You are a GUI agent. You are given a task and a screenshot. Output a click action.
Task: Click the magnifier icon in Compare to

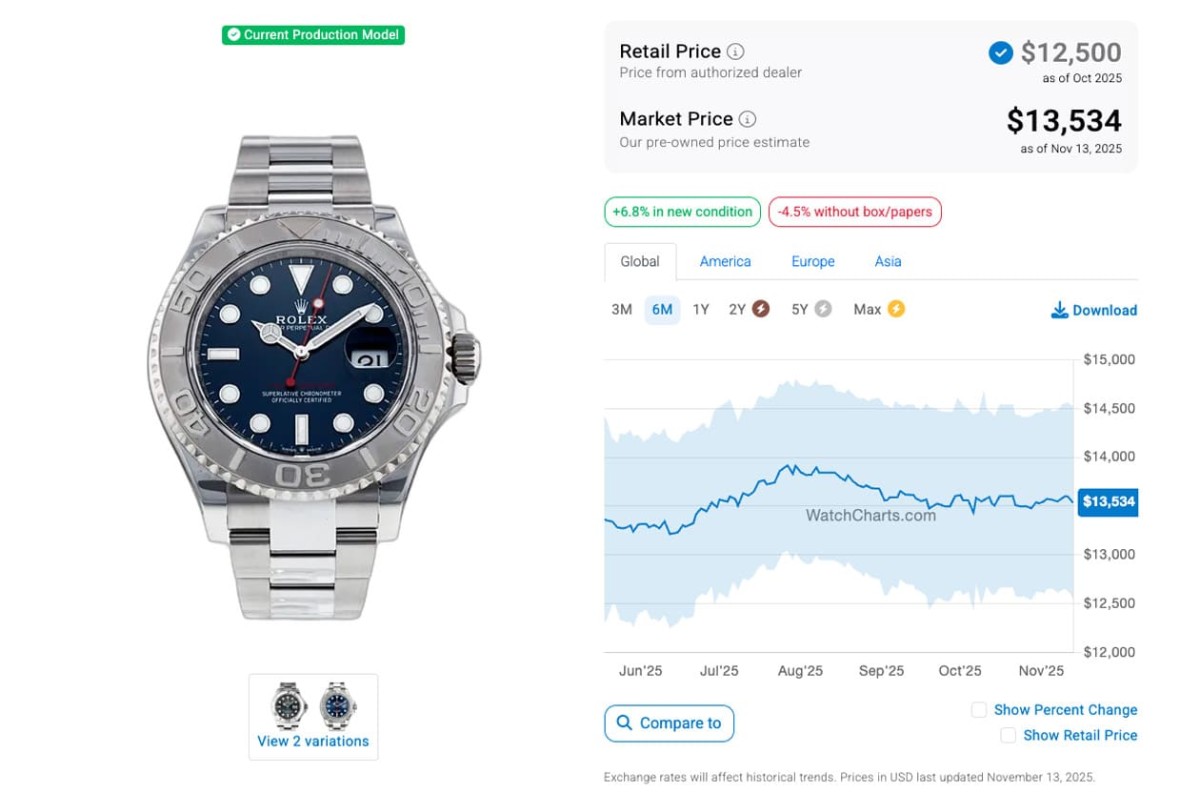(x=624, y=723)
